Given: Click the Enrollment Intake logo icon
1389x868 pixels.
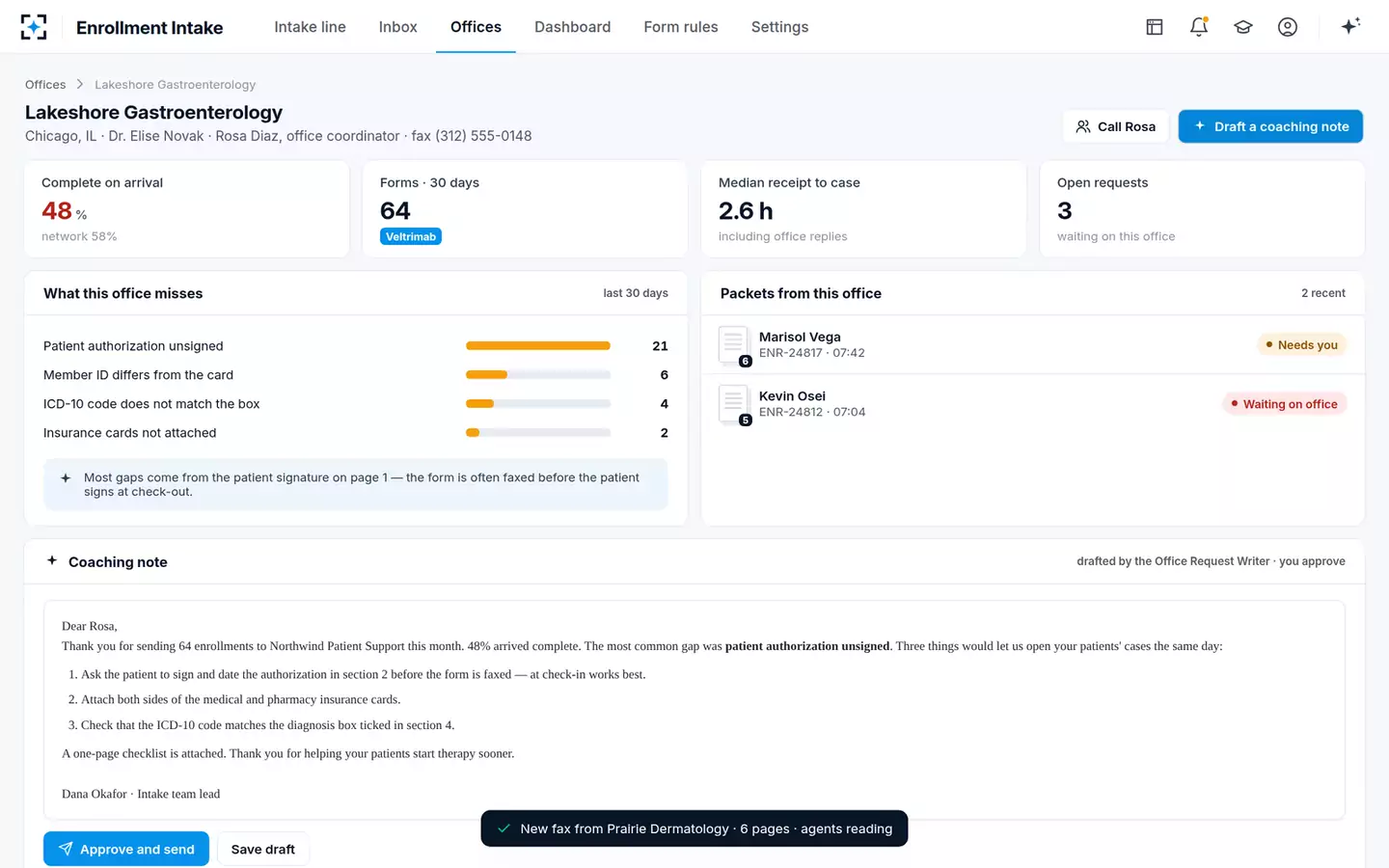Looking at the screenshot, I should tap(34, 27).
